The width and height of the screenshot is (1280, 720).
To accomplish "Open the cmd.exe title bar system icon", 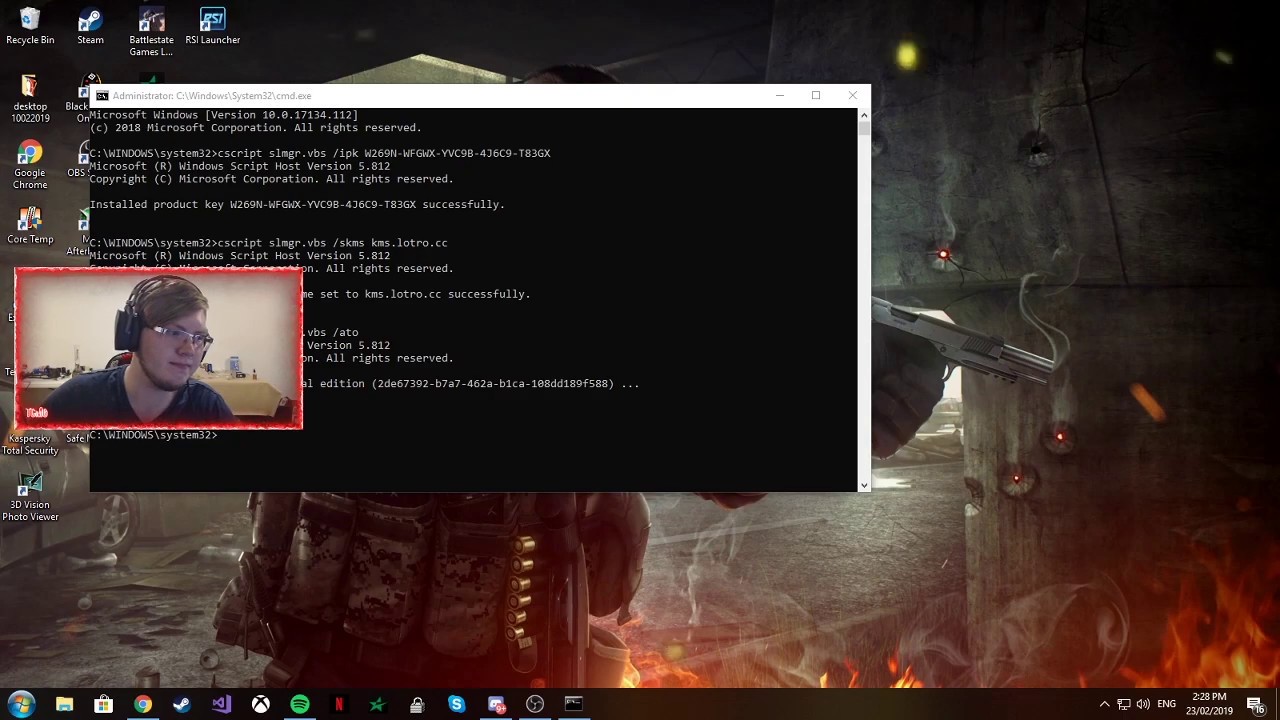I will click(x=102, y=96).
